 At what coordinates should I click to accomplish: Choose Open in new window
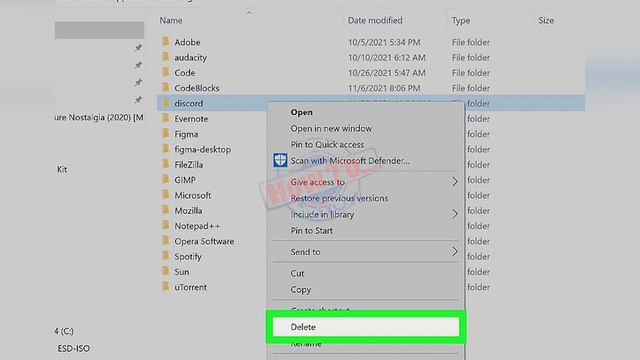(x=331, y=129)
